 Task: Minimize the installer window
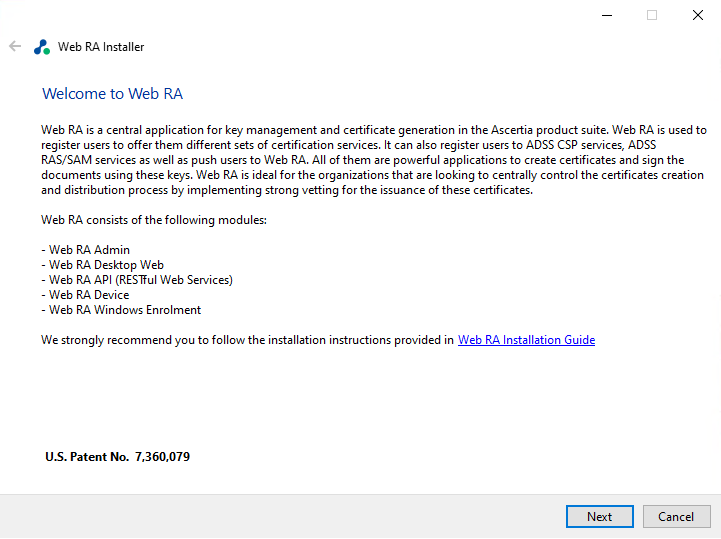[x=606, y=15]
